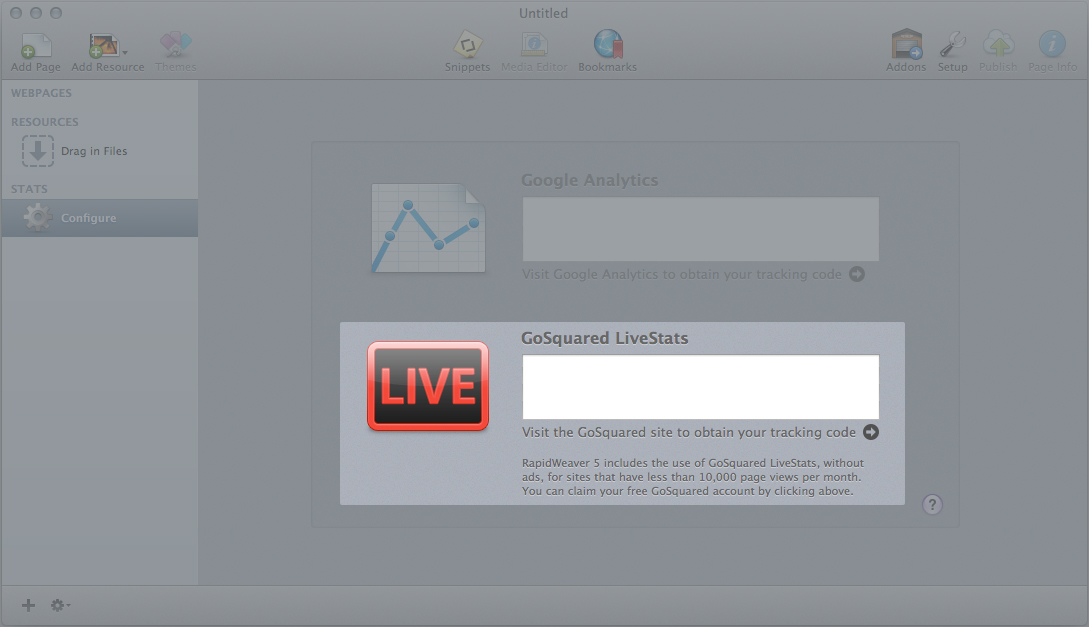Click the Google Analytics tracking code field

pyautogui.click(x=701, y=229)
